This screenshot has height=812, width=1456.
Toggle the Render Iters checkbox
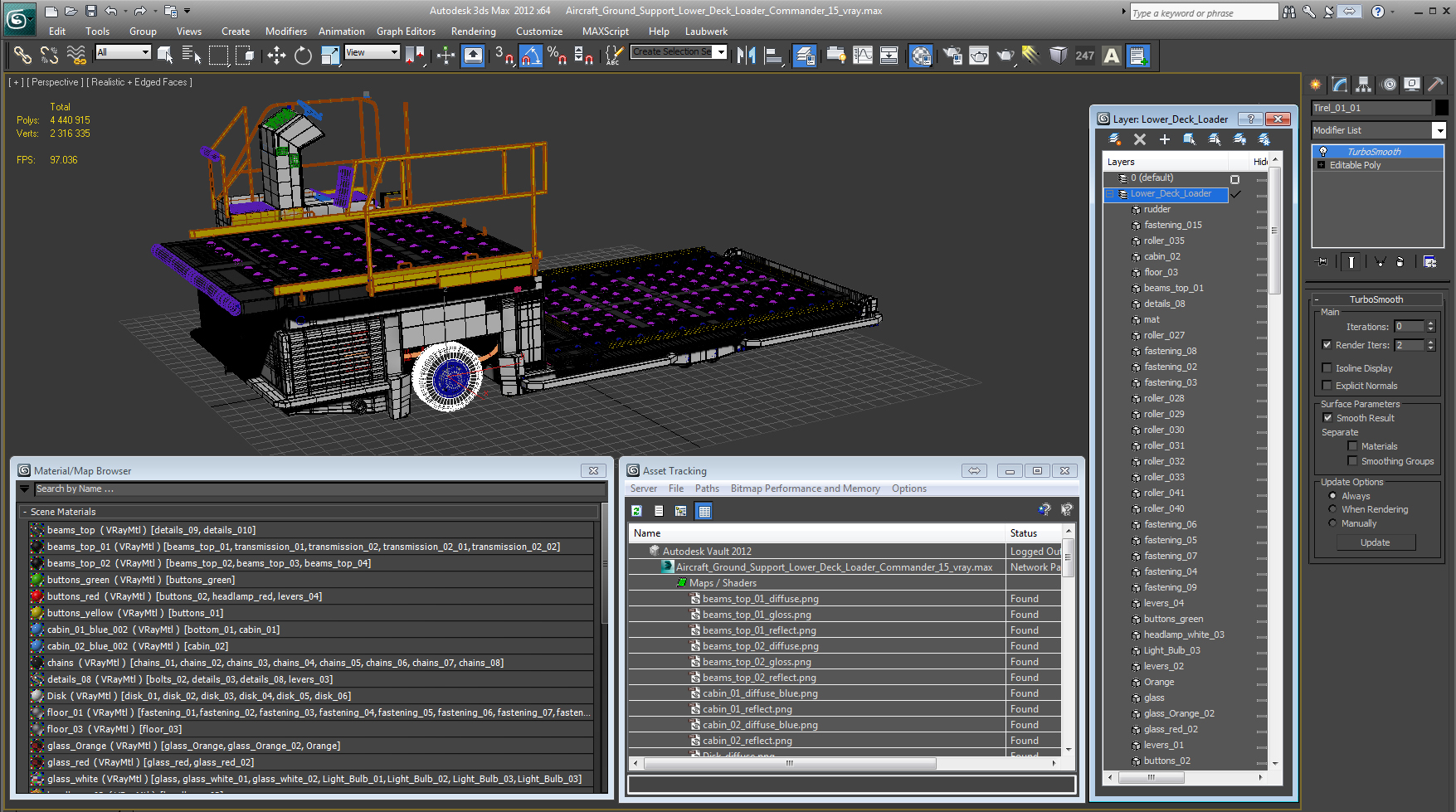1327,345
